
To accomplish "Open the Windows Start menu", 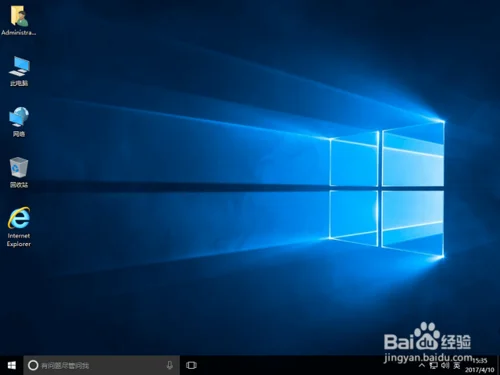I will (12, 365).
